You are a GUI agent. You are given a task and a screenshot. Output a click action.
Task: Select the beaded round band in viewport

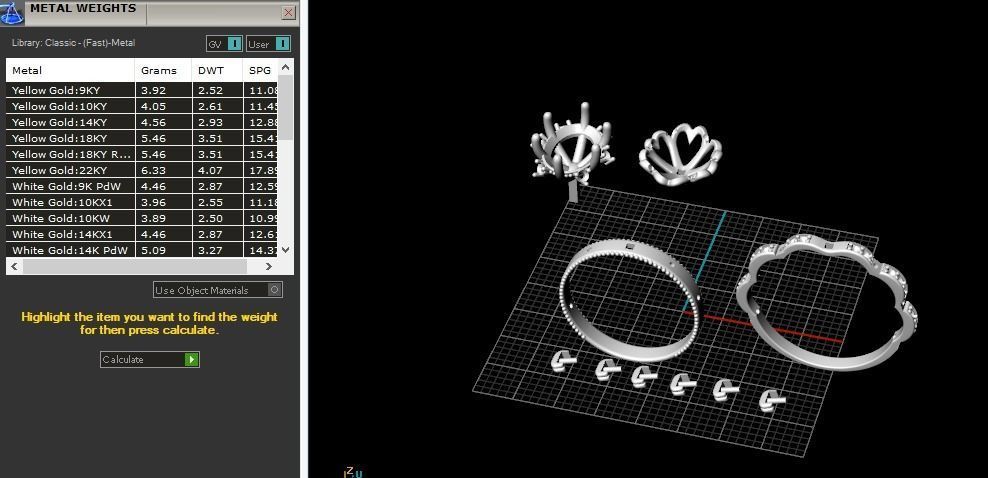[x=630, y=300]
